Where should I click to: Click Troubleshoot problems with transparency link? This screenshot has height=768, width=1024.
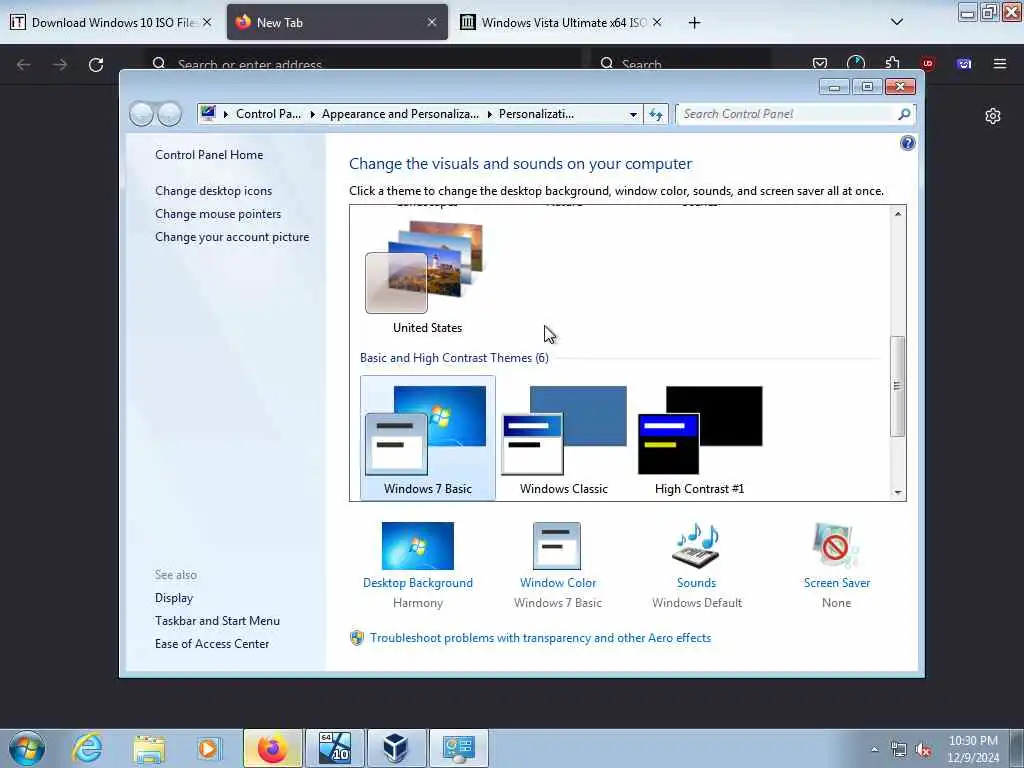(x=540, y=637)
